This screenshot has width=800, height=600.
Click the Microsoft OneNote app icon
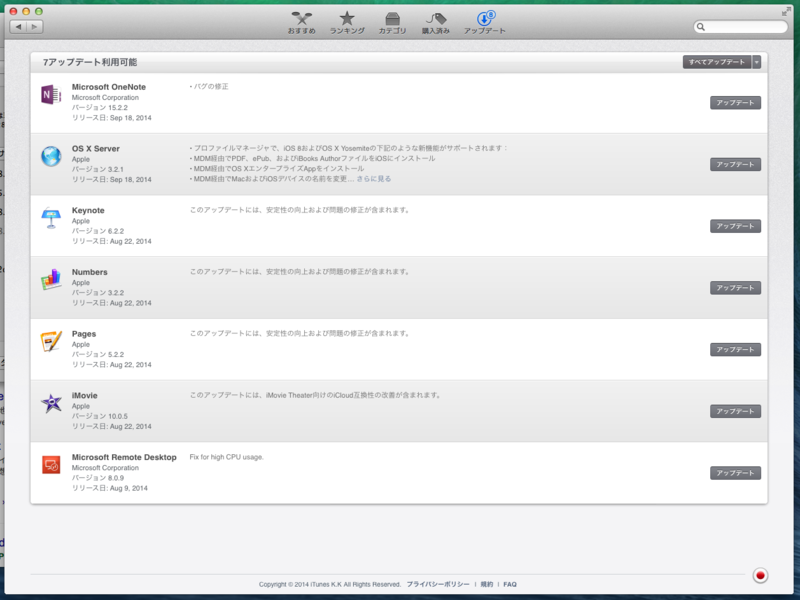[x=51, y=94]
